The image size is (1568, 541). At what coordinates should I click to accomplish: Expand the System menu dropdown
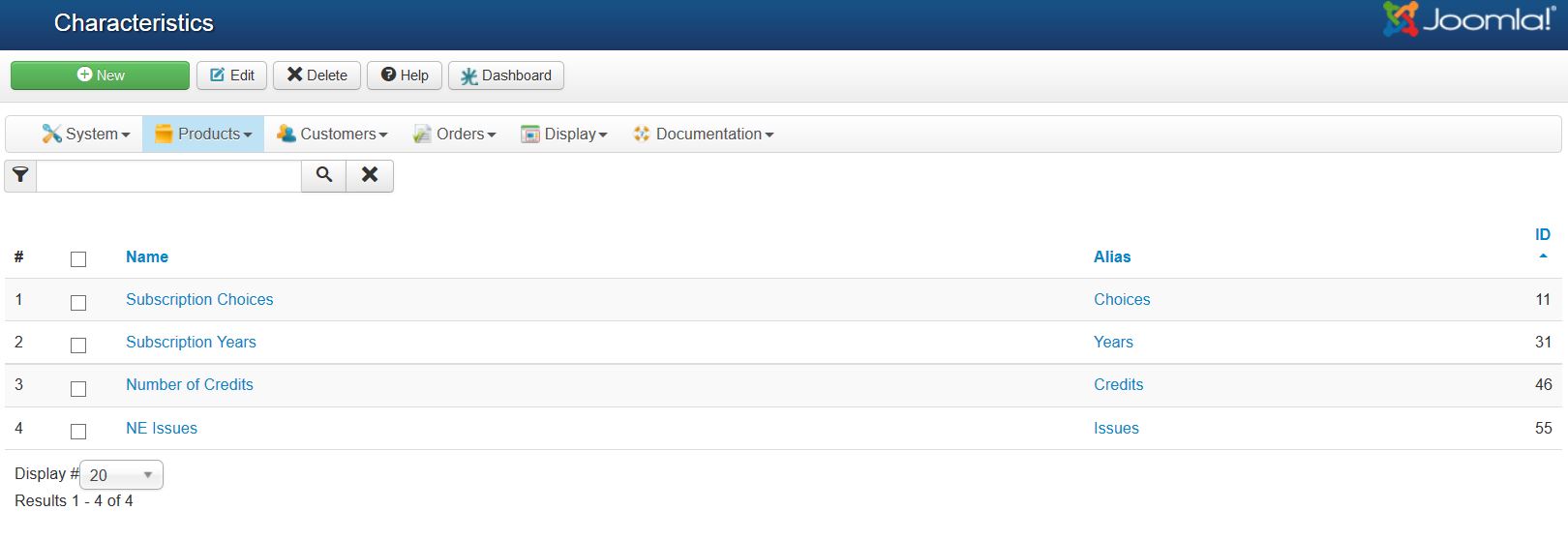point(86,135)
